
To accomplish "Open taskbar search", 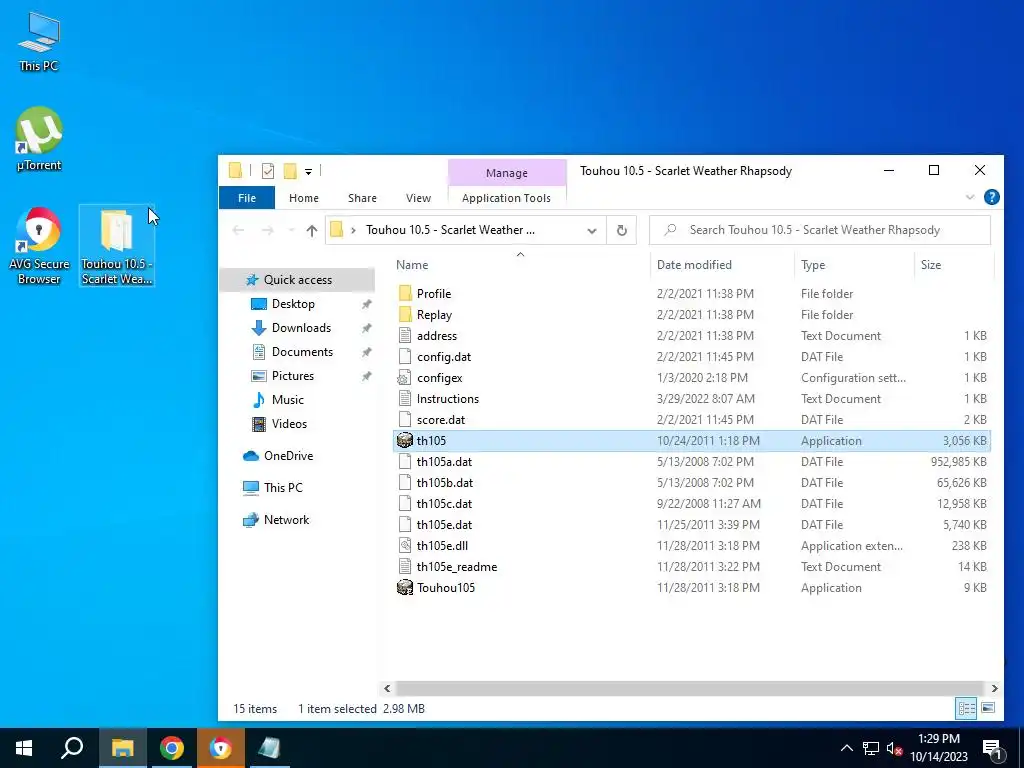I will pyautogui.click(x=72, y=748).
